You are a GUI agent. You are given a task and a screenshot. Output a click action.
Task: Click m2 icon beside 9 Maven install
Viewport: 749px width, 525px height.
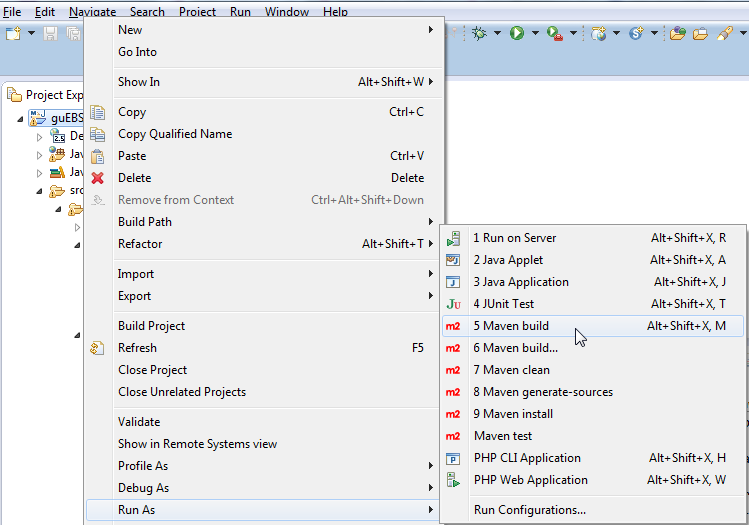click(x=453, y=414)
